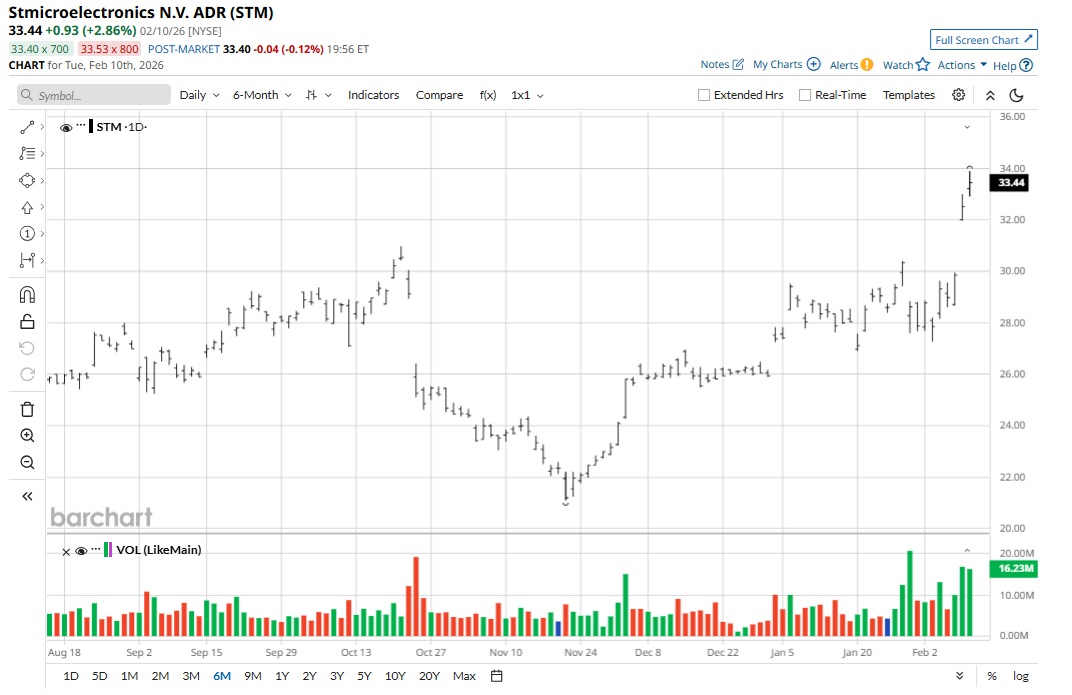Focus the Symbol search field

point(94,95)
